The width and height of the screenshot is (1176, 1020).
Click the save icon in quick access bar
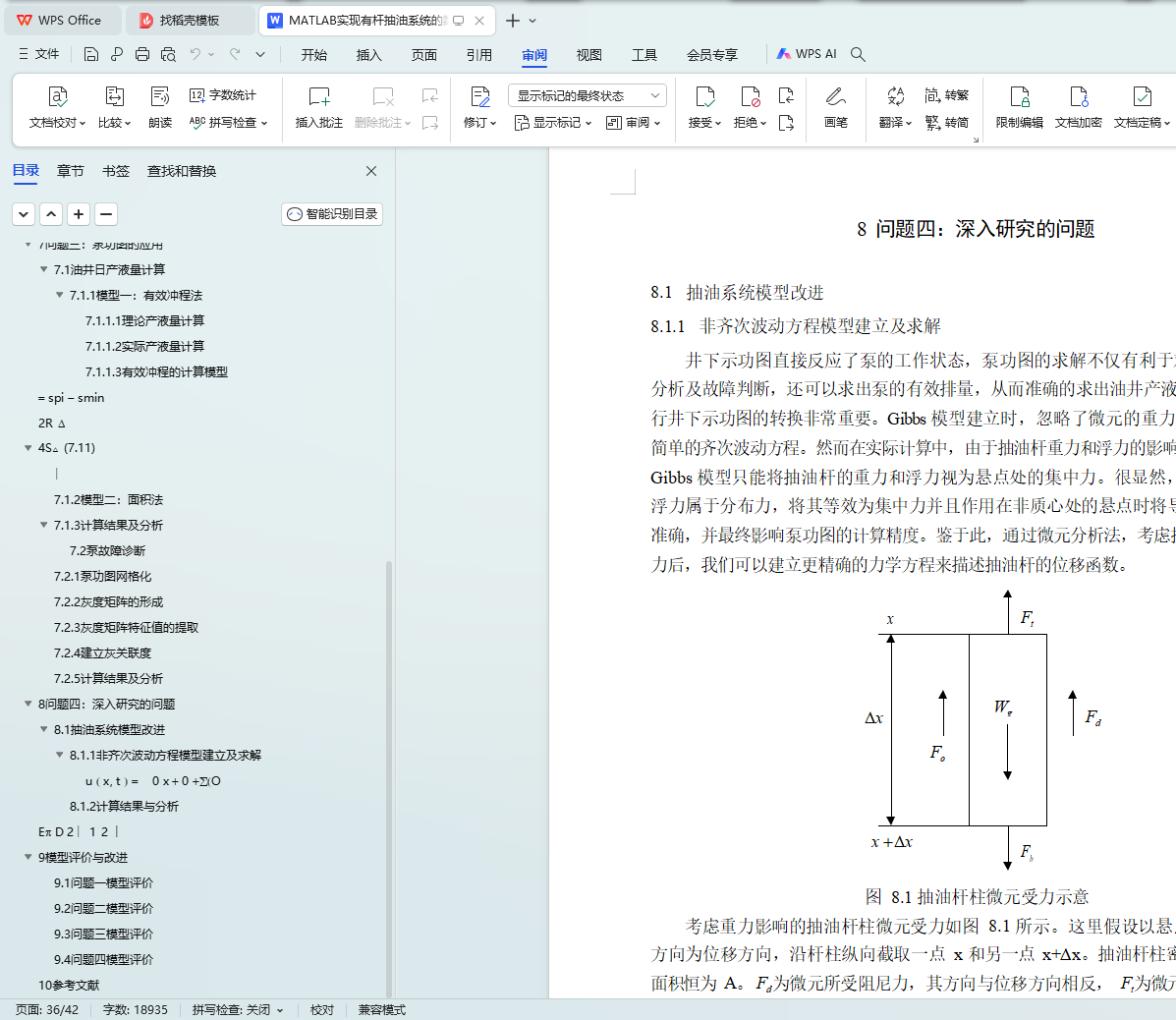point(90,54)
